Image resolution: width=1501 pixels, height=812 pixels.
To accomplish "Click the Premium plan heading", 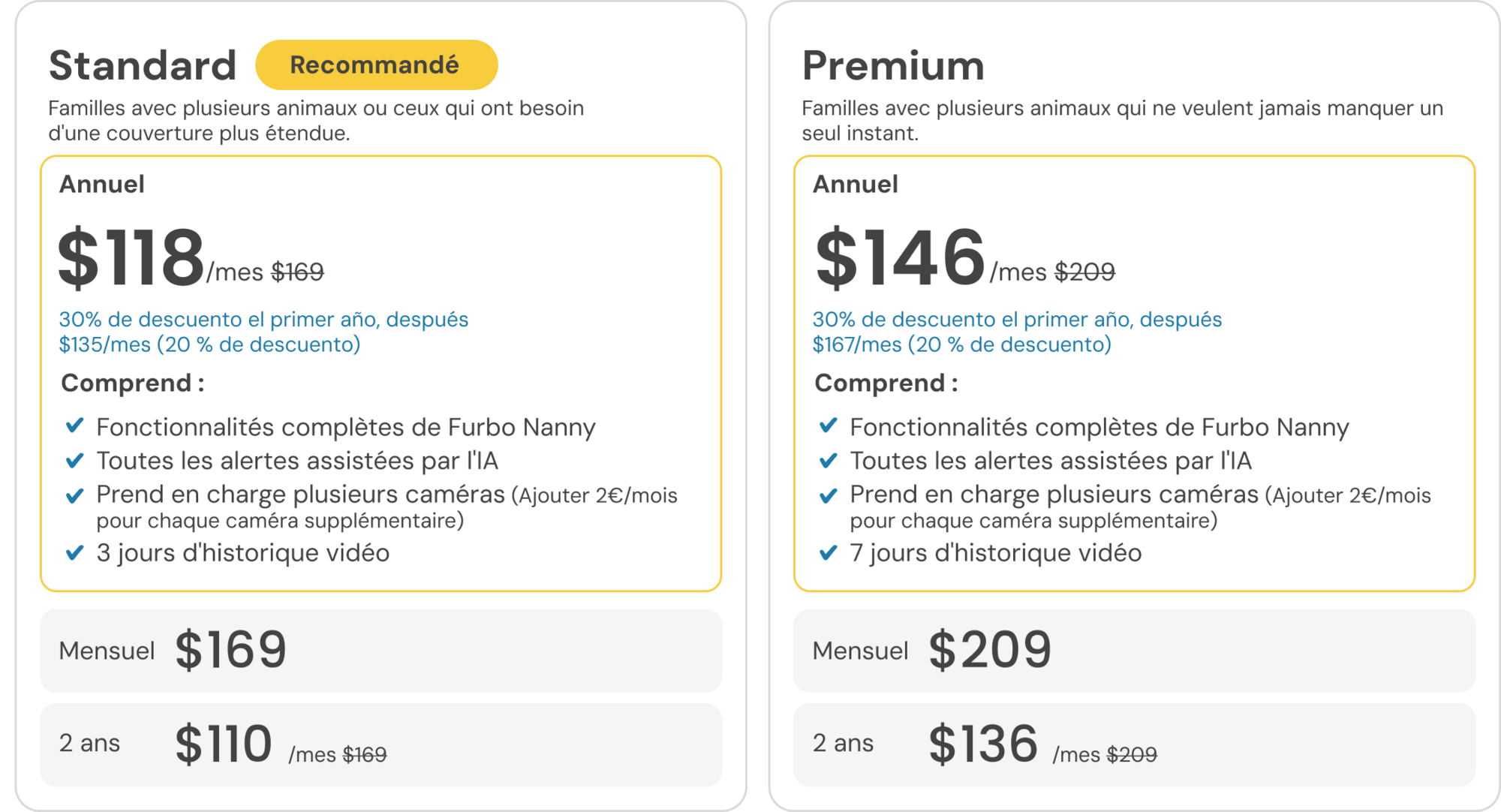I will (893, 65).
